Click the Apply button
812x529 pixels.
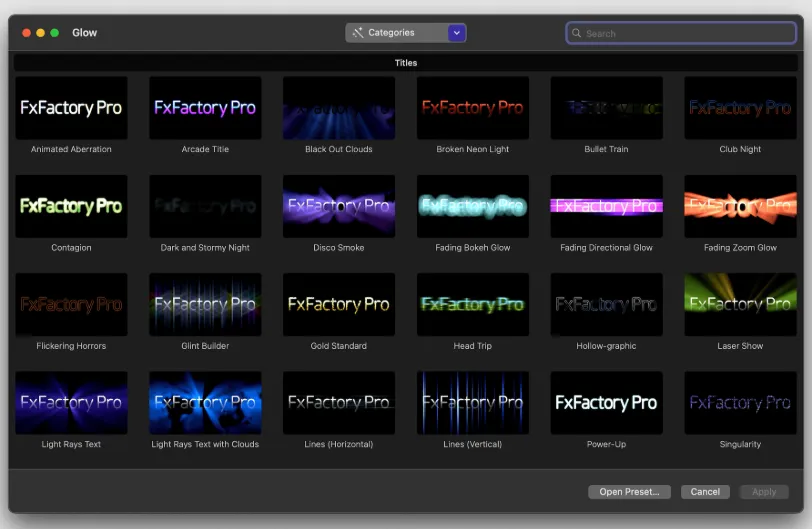[764, 492]
